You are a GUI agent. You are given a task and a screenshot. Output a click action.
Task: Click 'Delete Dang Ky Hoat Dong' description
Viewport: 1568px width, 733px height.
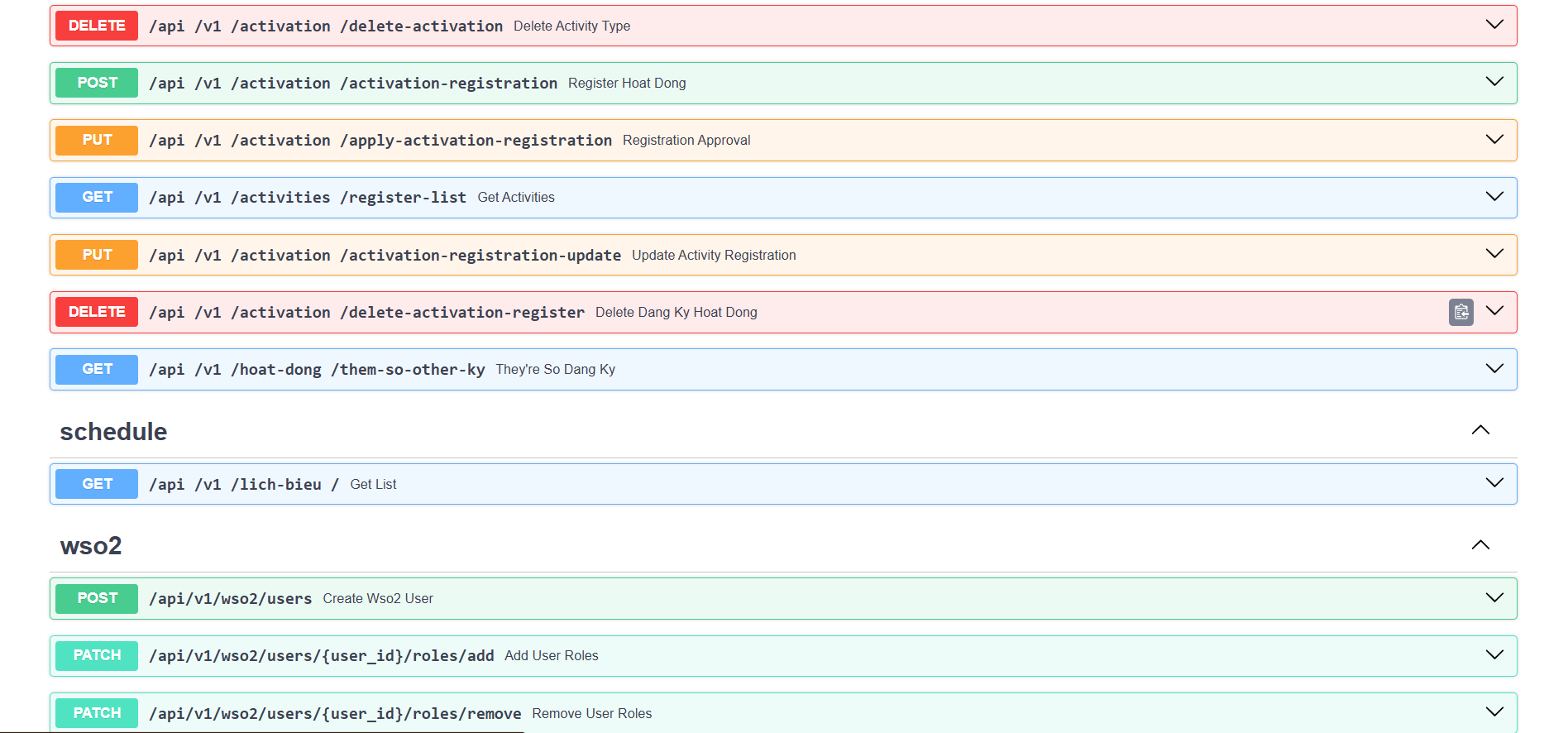tap(676, 312)
